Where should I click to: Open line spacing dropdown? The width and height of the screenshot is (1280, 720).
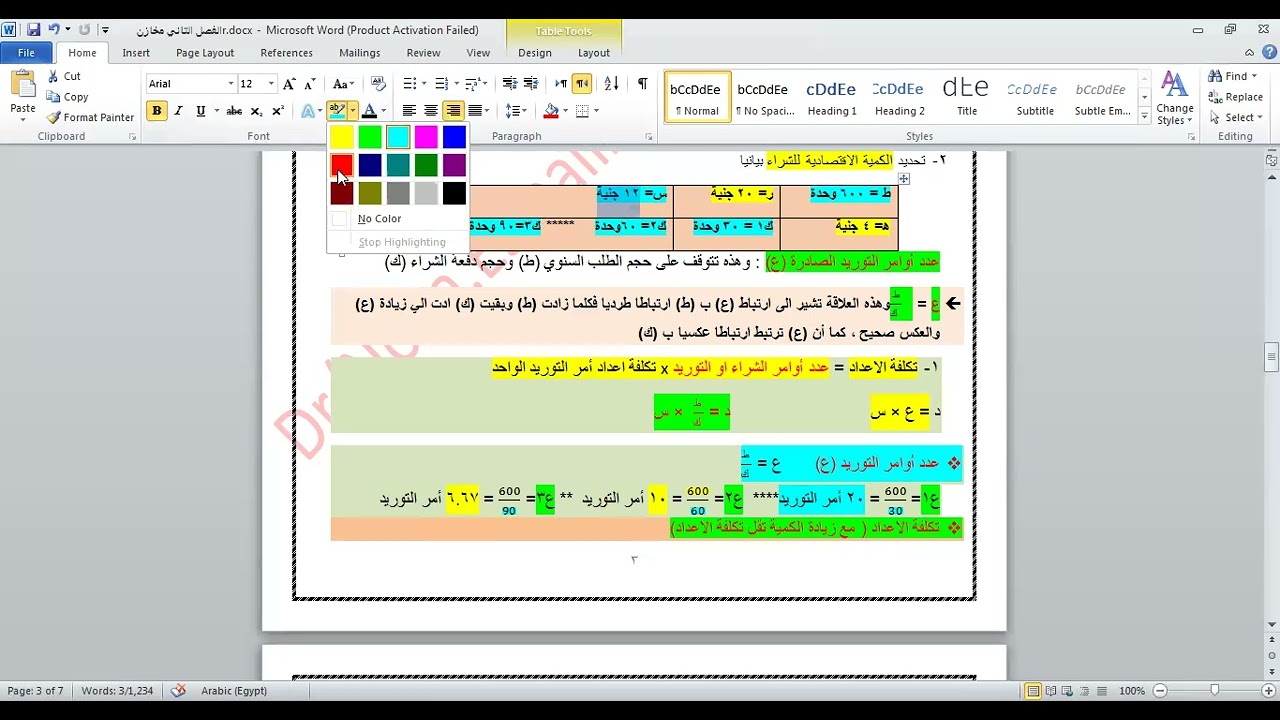tap(515, 111)
